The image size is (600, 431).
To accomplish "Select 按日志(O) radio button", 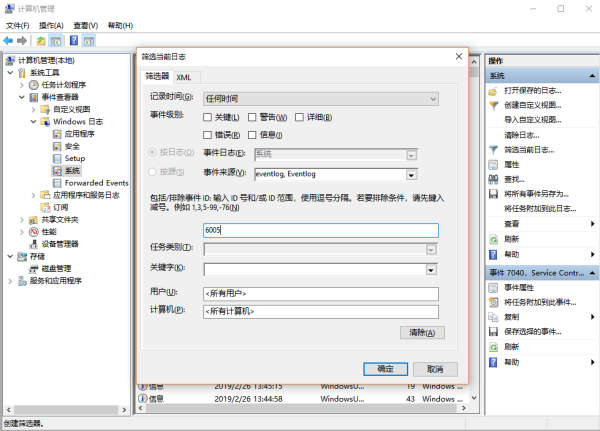I will (x=152, y=152).
